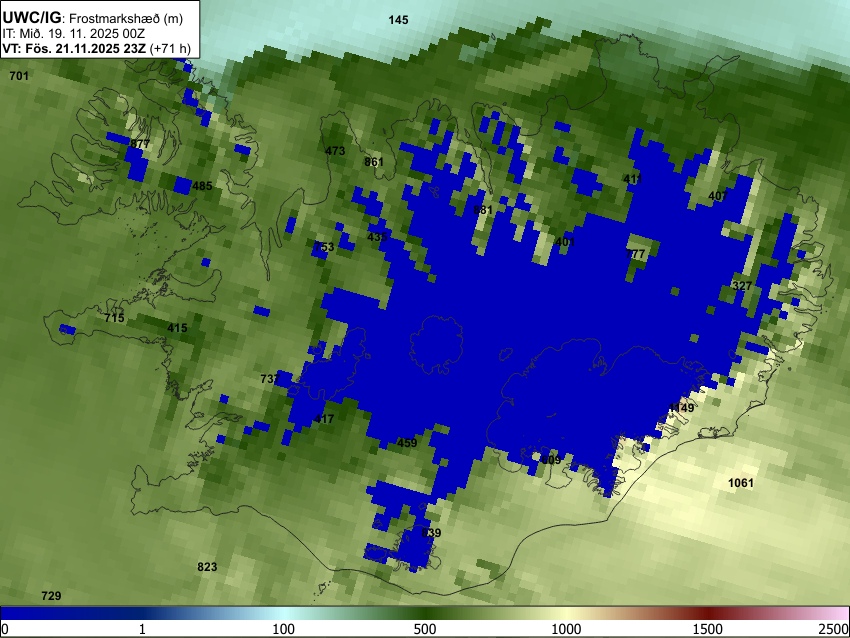Select the 327 value label
Viewport: 850px width, 638px height.
[x=742, y=286]
